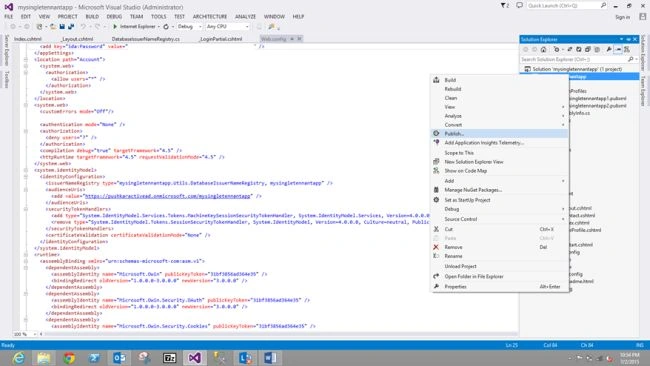
Task: Open Google Chrome from the taskbar
Action: tap(69, 358)
